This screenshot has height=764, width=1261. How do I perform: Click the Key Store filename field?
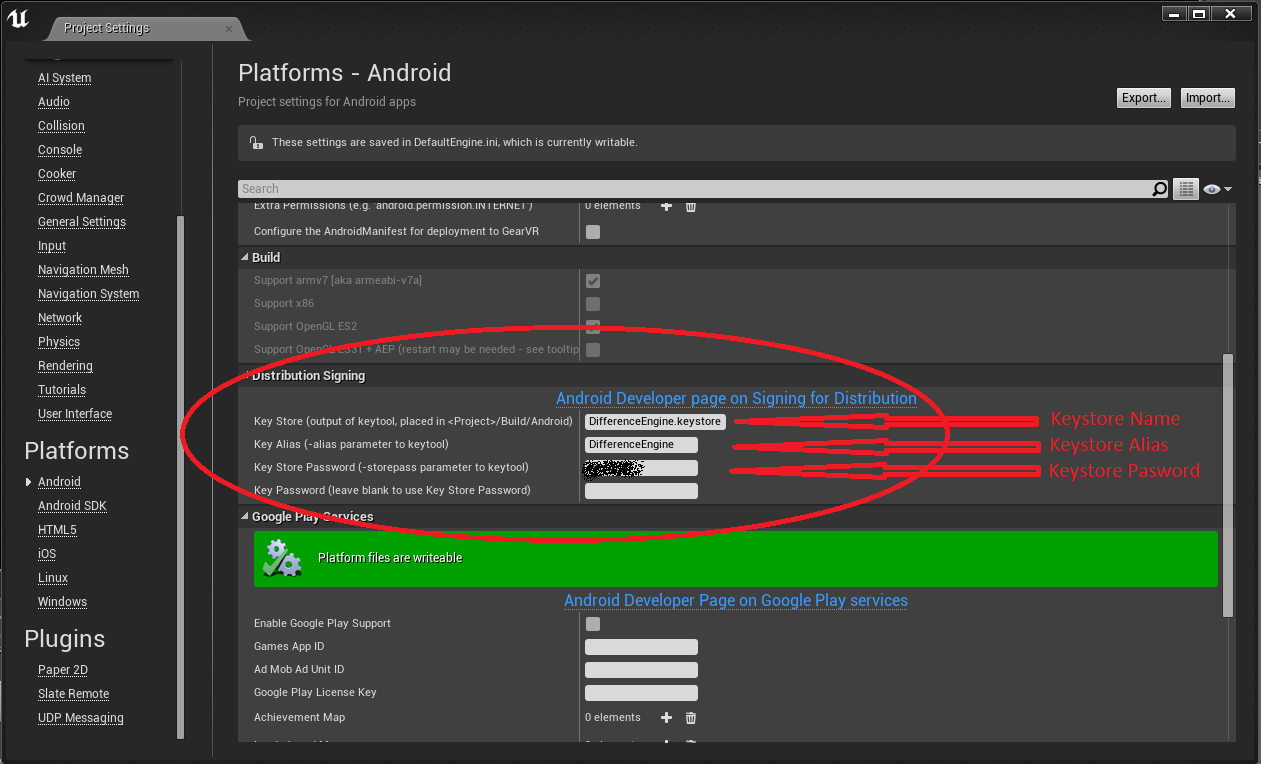(655, 422)
